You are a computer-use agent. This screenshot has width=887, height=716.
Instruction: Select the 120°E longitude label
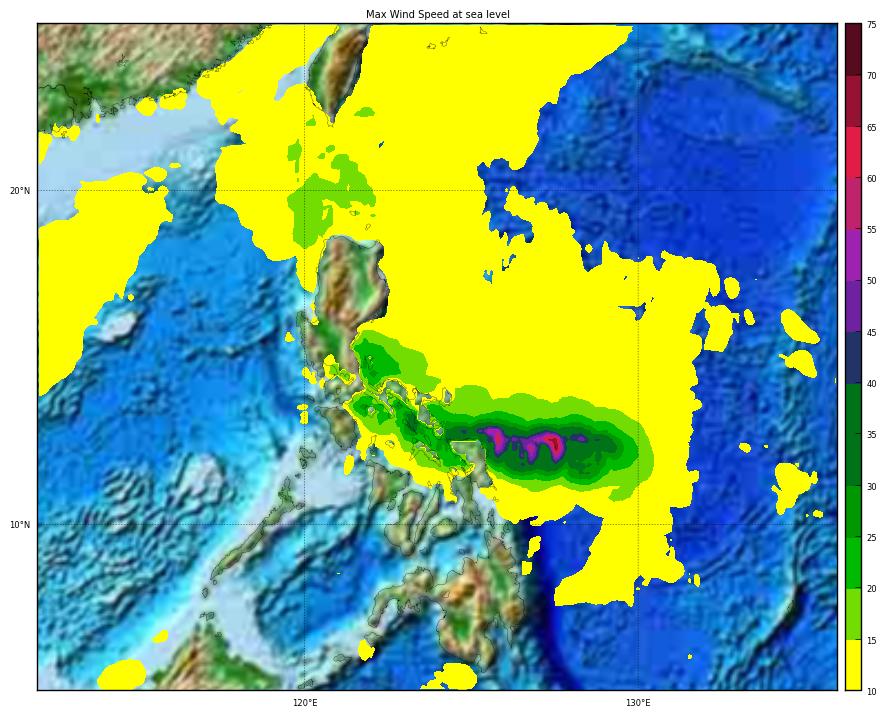[305, 703]
